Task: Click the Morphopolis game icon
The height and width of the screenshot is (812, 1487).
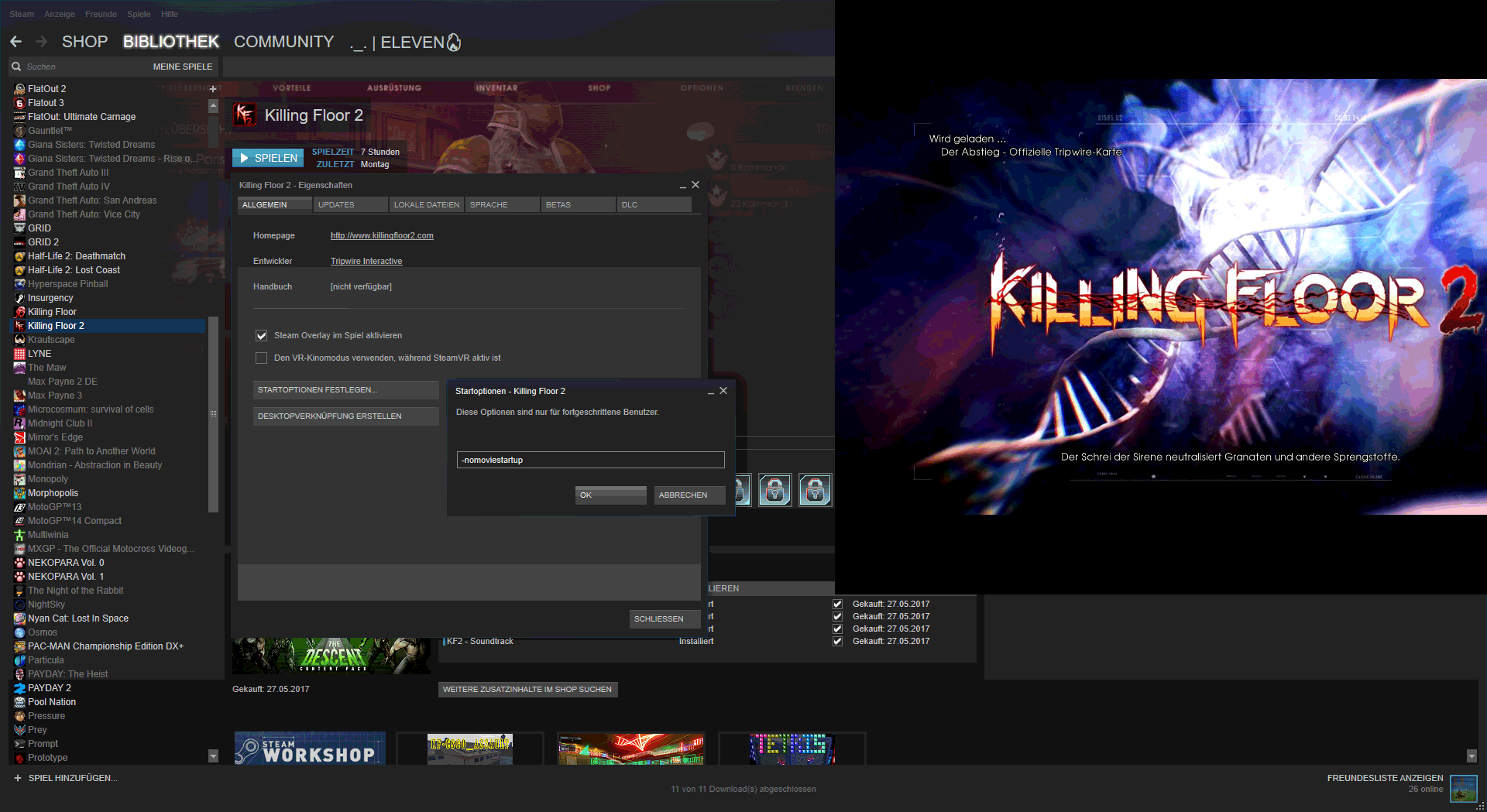Action: pos(20,493)
